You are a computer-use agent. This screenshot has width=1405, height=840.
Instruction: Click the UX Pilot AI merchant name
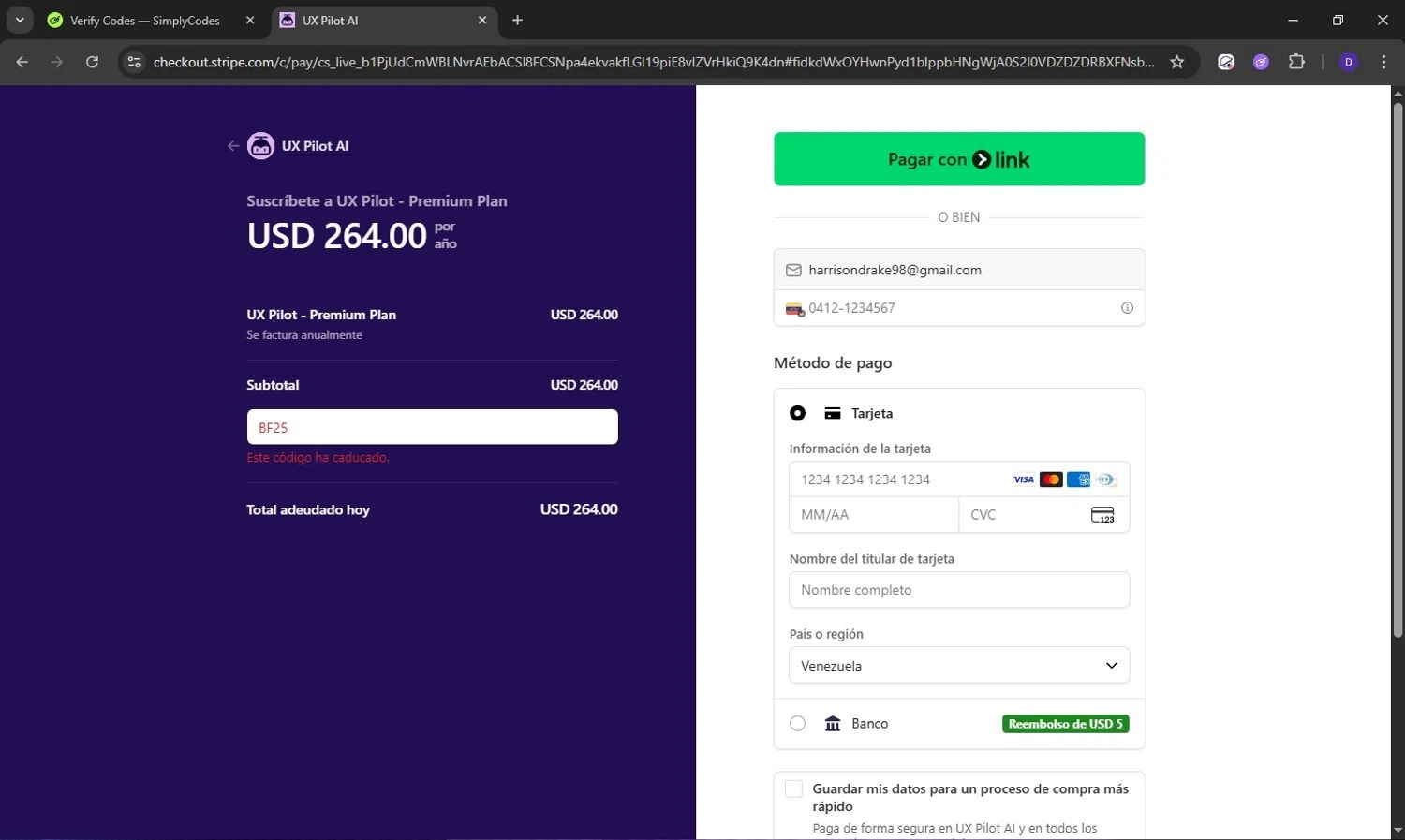point(315,146)
